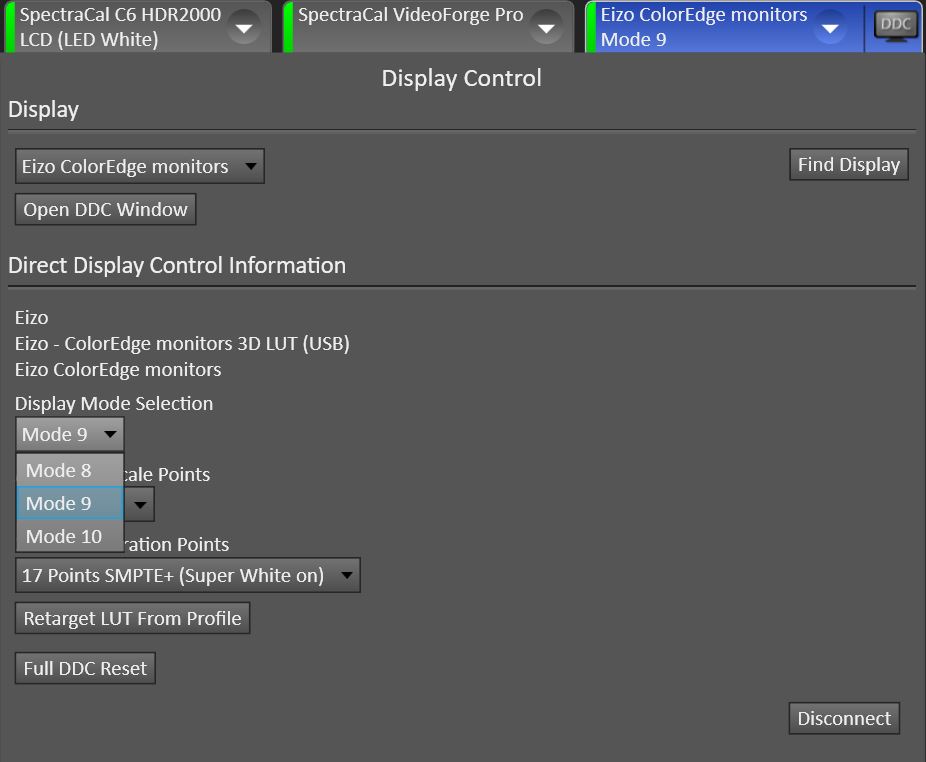
Task: Select Mode 8 from the list
Action: click(x=70, y=470)
